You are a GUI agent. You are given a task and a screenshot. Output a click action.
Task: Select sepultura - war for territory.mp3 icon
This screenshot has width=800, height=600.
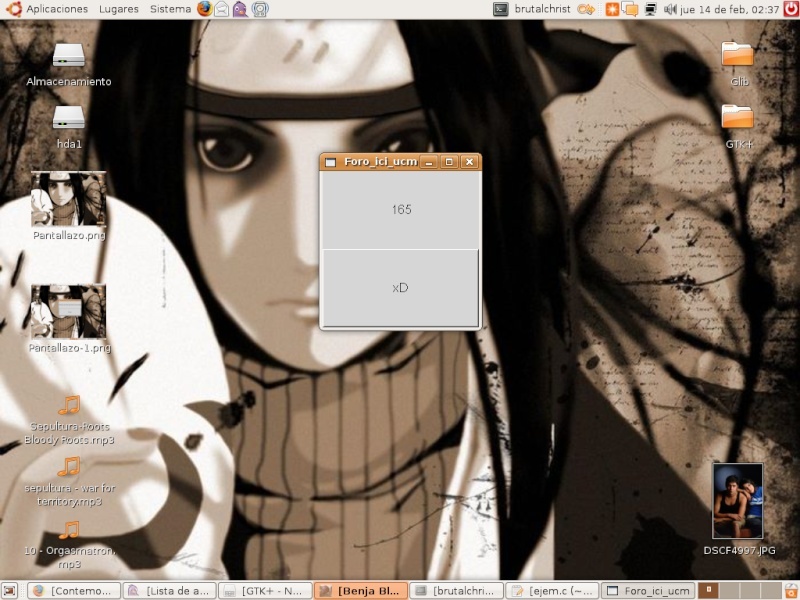(69, 467)
